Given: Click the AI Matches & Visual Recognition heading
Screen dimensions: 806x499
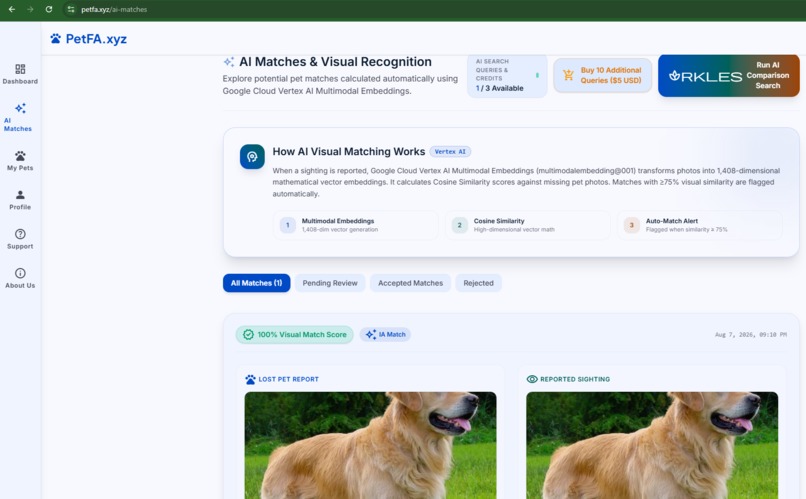Looking at the screenshot, I should point(335,62).
